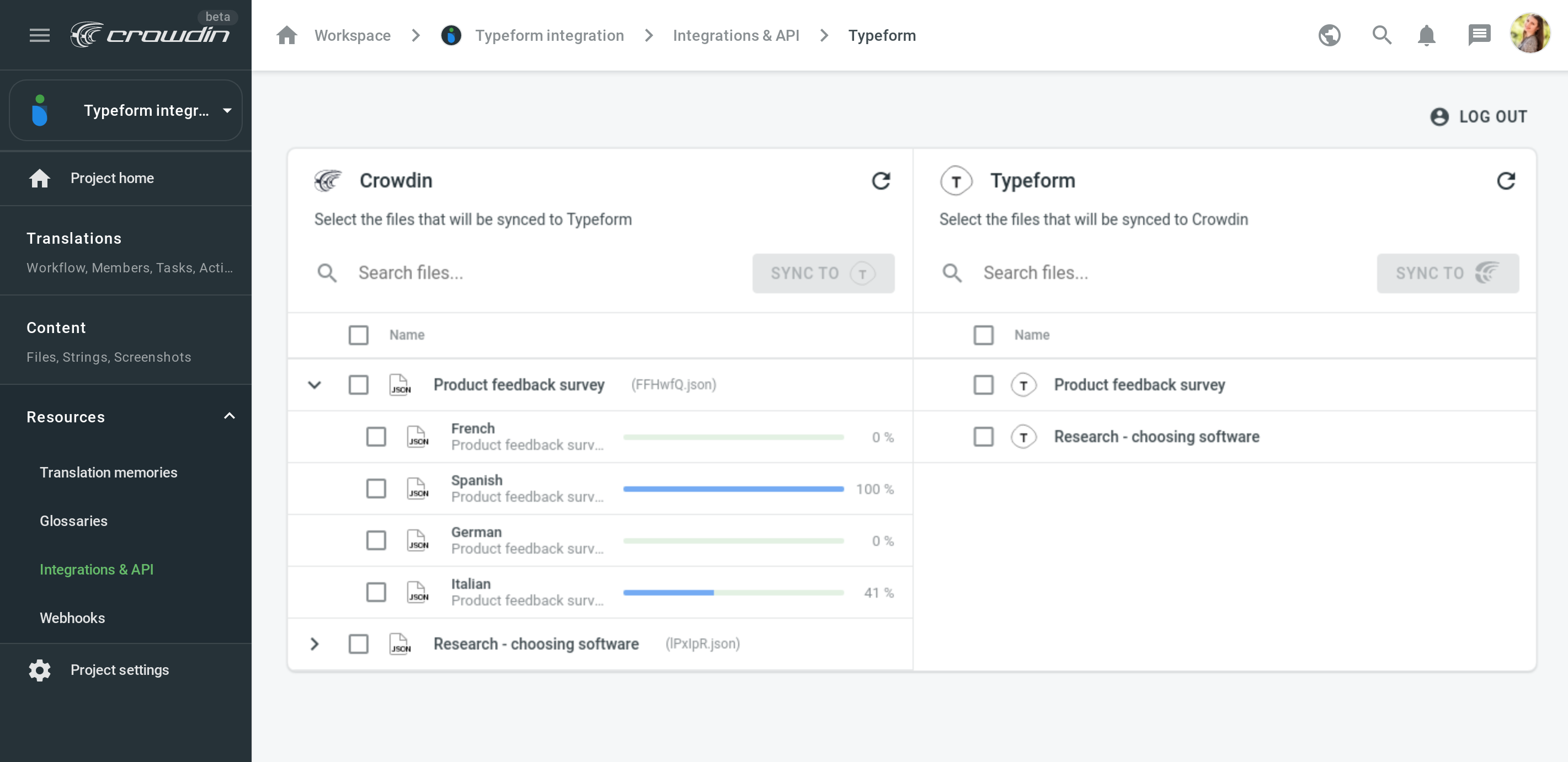Click the Typeform T icon for Research - choosing software
Screen dimensions: 1568x762
[1025, 436]
